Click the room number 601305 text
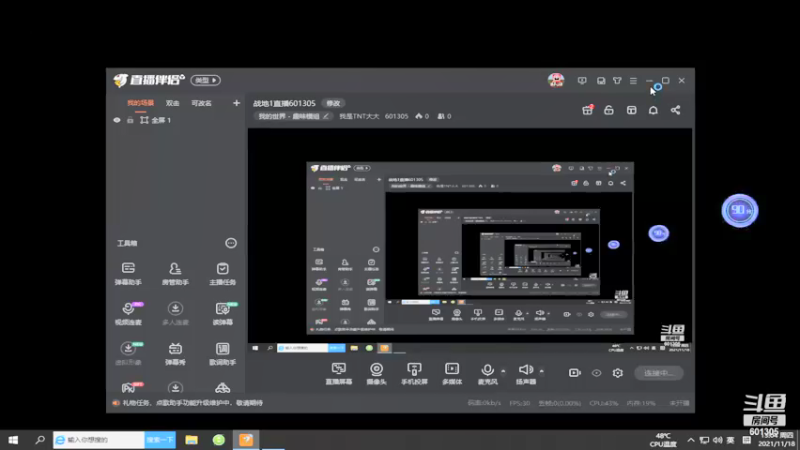 (396, 116)
